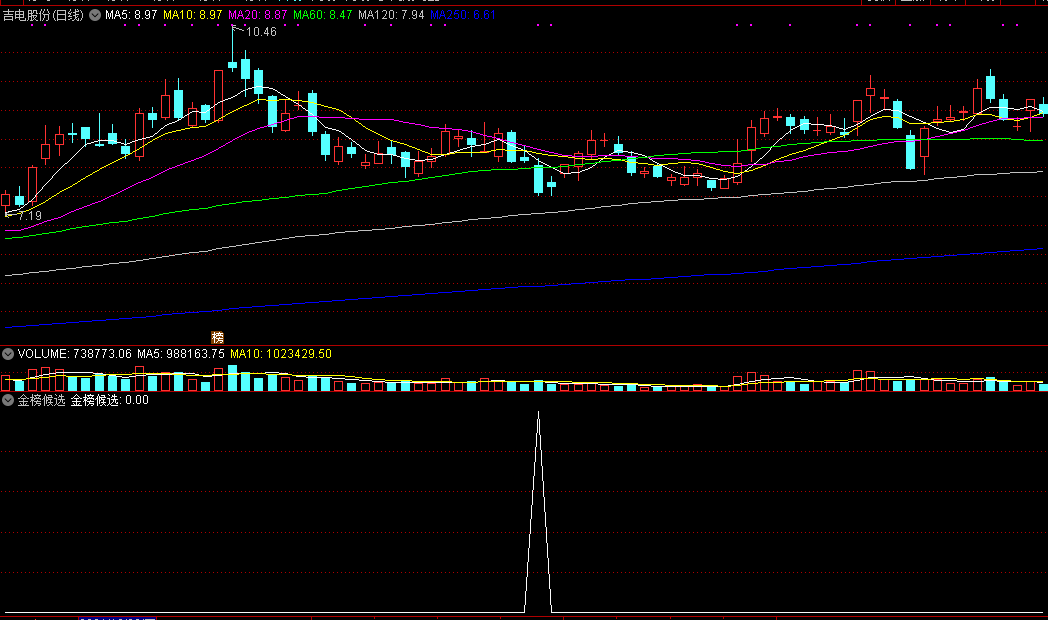This screenshot has width=1048, height=620.
Task: Select the MA5: 8.97 label
Action: pyautogui.click(x=131, y=15)
